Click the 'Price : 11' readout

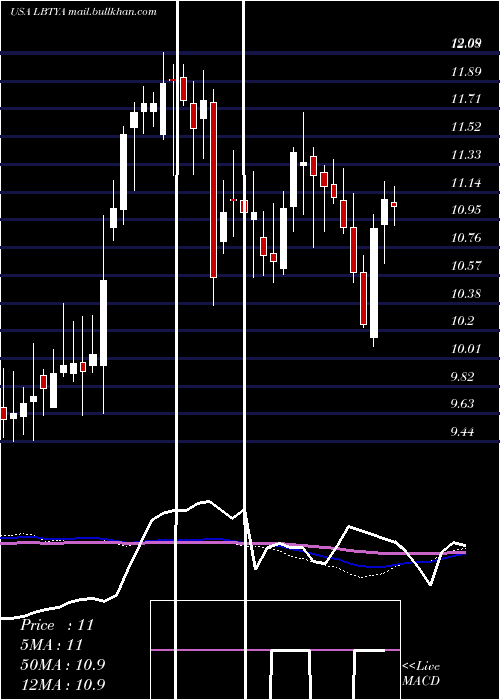pos(57,625)
